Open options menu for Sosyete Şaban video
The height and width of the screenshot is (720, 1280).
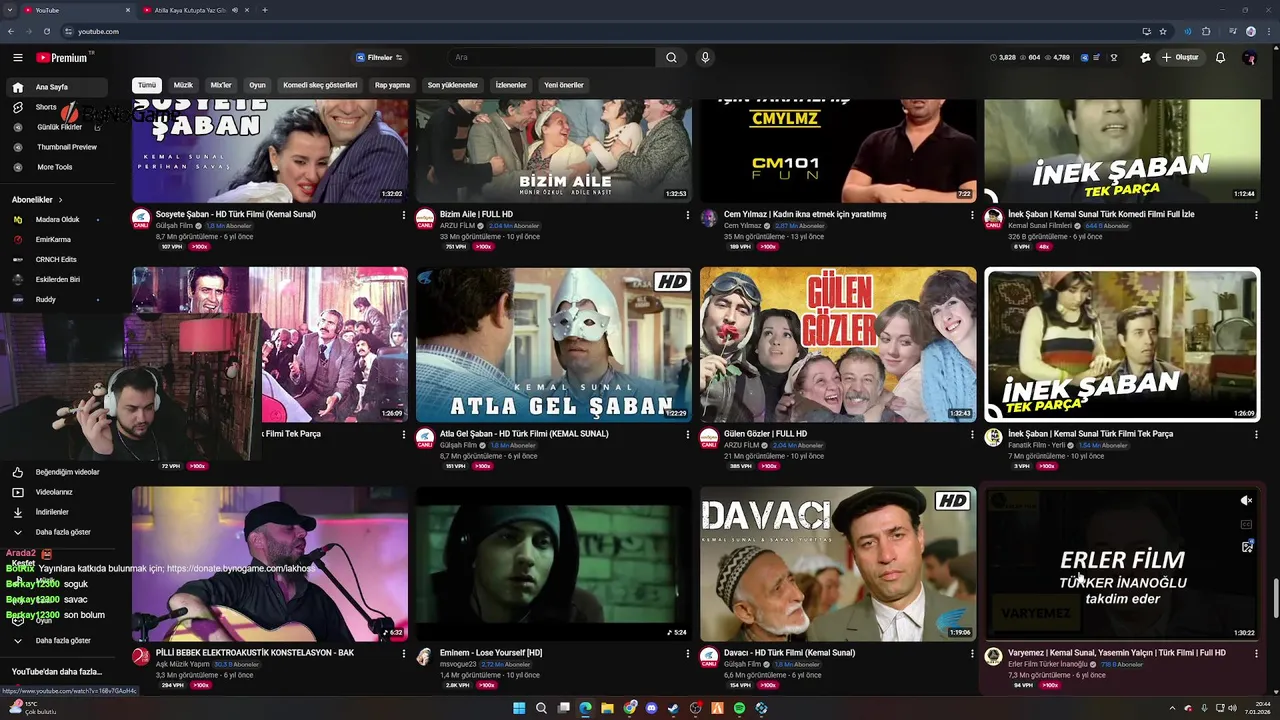coord(404,215)
